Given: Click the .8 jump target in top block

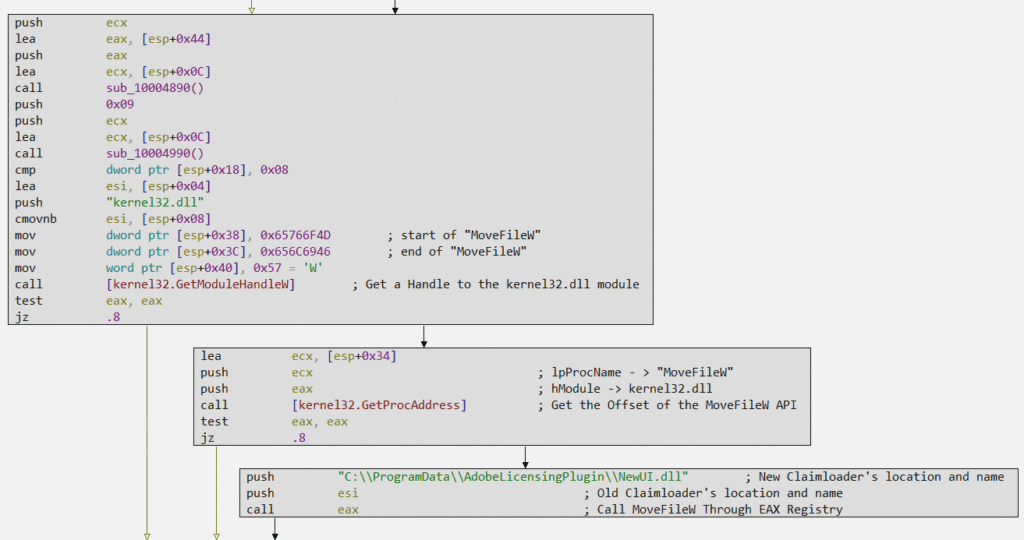Looking at the screenshot, I should tap(114, 317).
